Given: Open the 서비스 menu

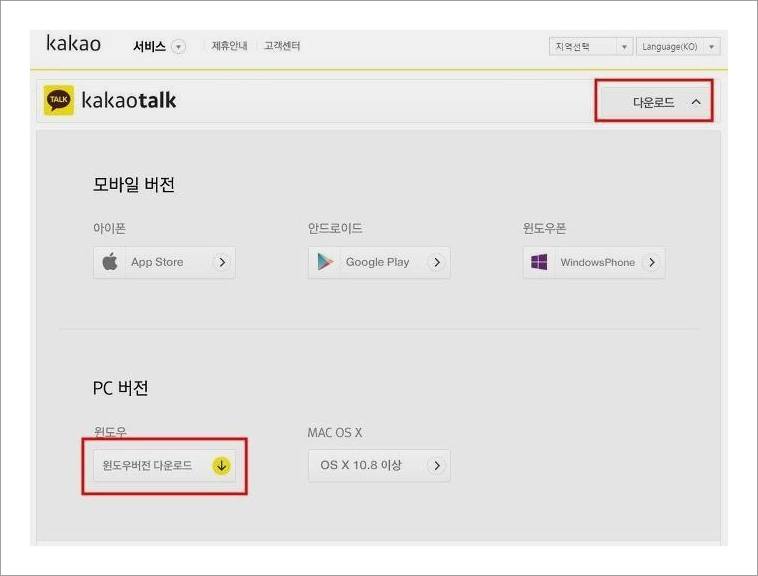Looking at the screenshot, I should pyautogui.click(x=149, y=46).
